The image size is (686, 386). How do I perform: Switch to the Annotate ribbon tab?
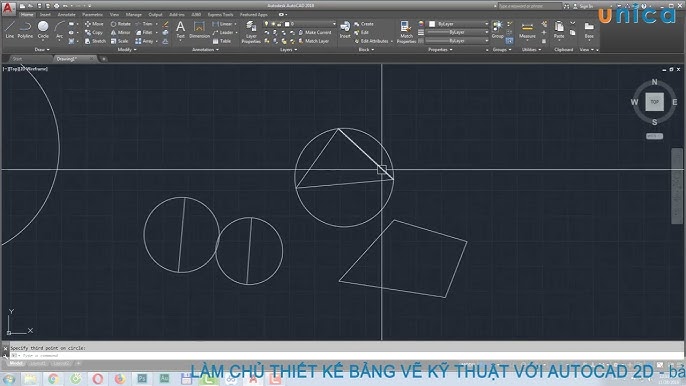point(66,14)
